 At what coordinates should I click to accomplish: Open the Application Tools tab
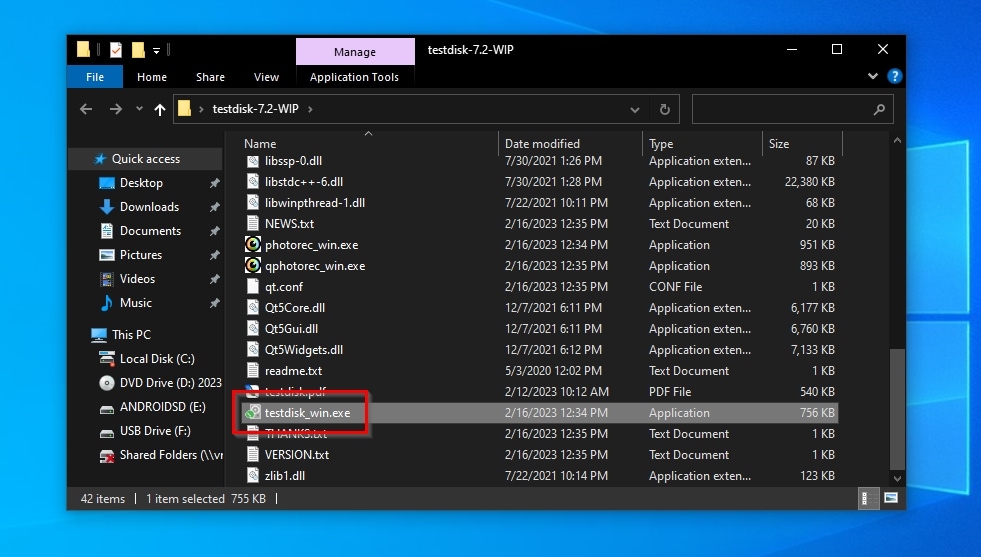click(354, 77)
